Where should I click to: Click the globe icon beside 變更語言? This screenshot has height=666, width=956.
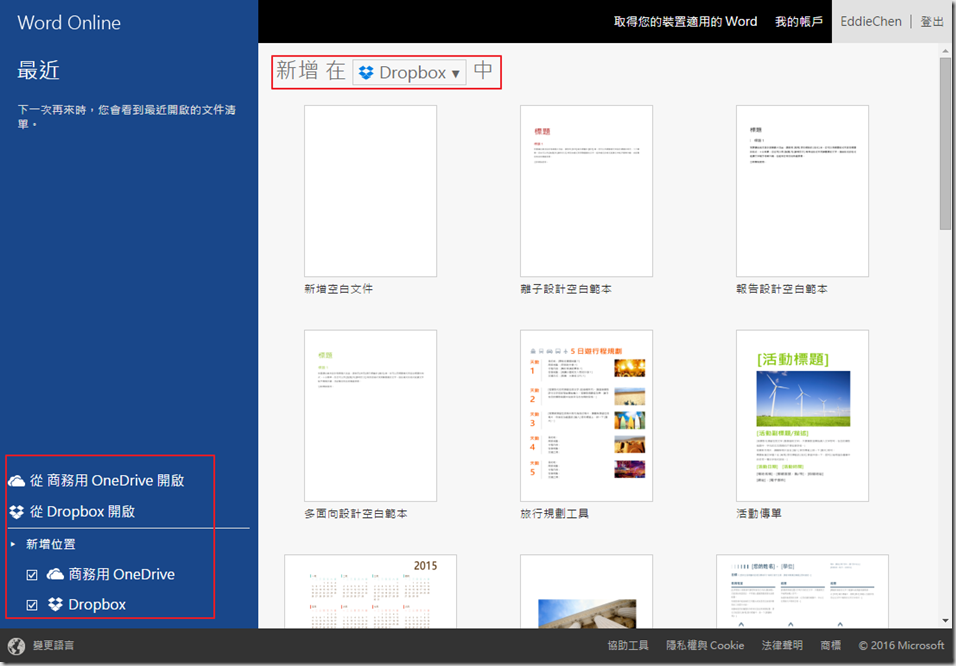coord(16,646)
